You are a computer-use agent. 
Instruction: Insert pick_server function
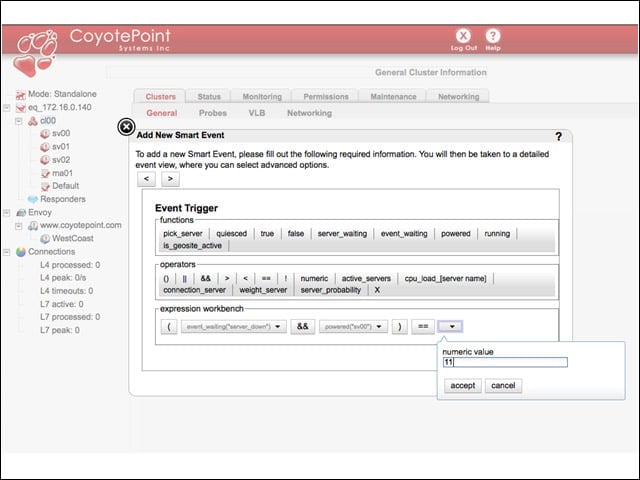pyautogui.click(x=183, y=233)
